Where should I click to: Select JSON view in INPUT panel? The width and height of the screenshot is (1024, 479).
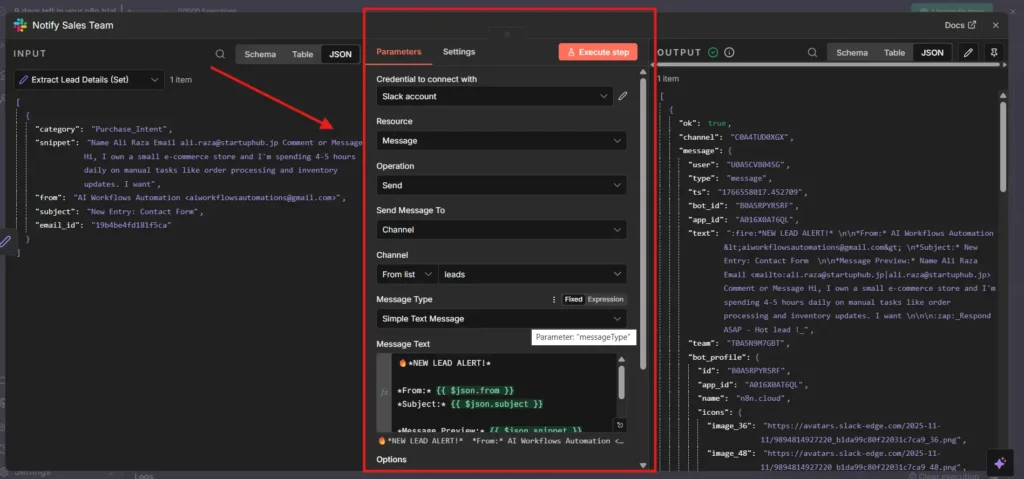click(340, 54)
